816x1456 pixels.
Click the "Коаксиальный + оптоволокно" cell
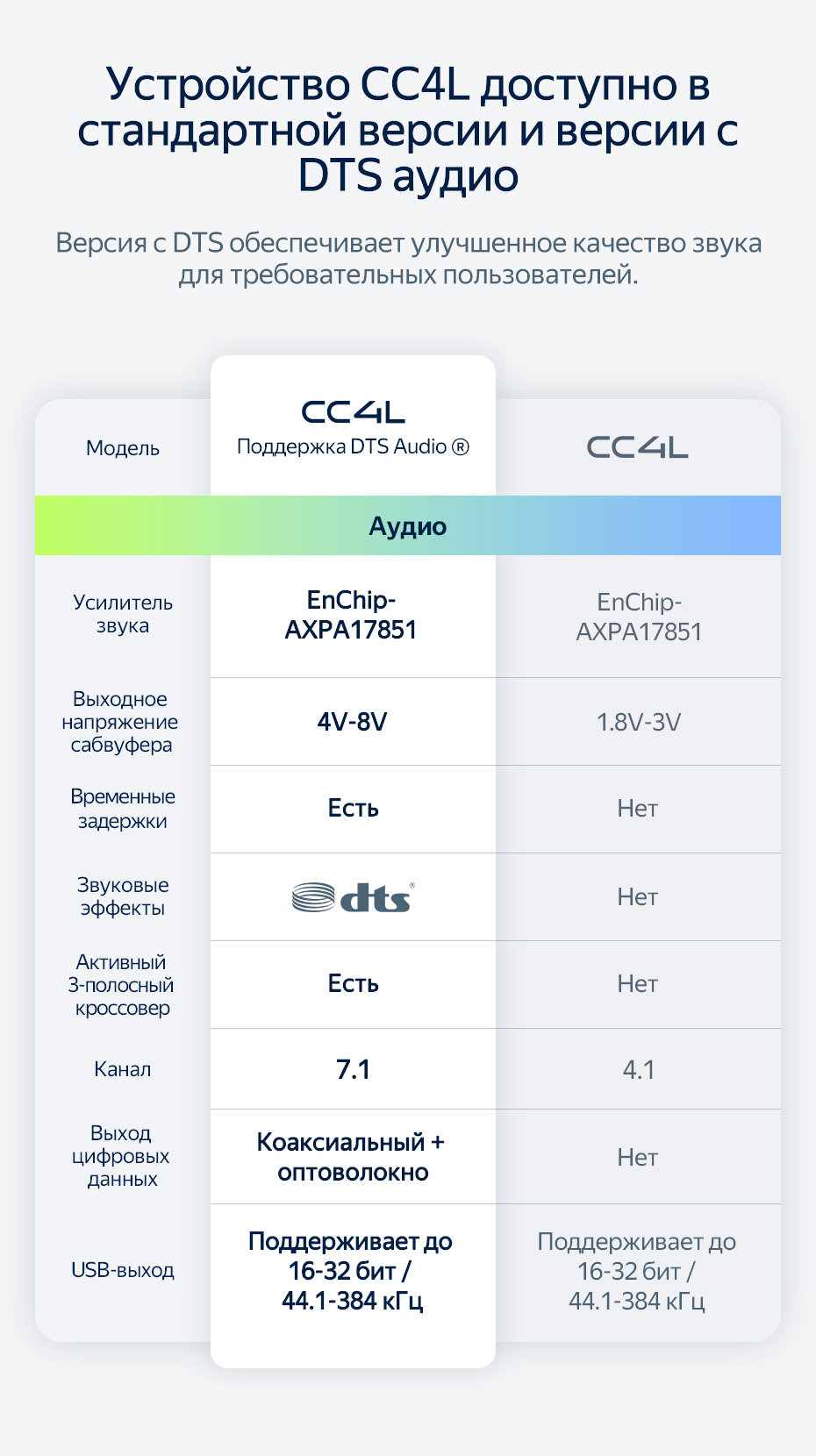tap(352, 1157)
